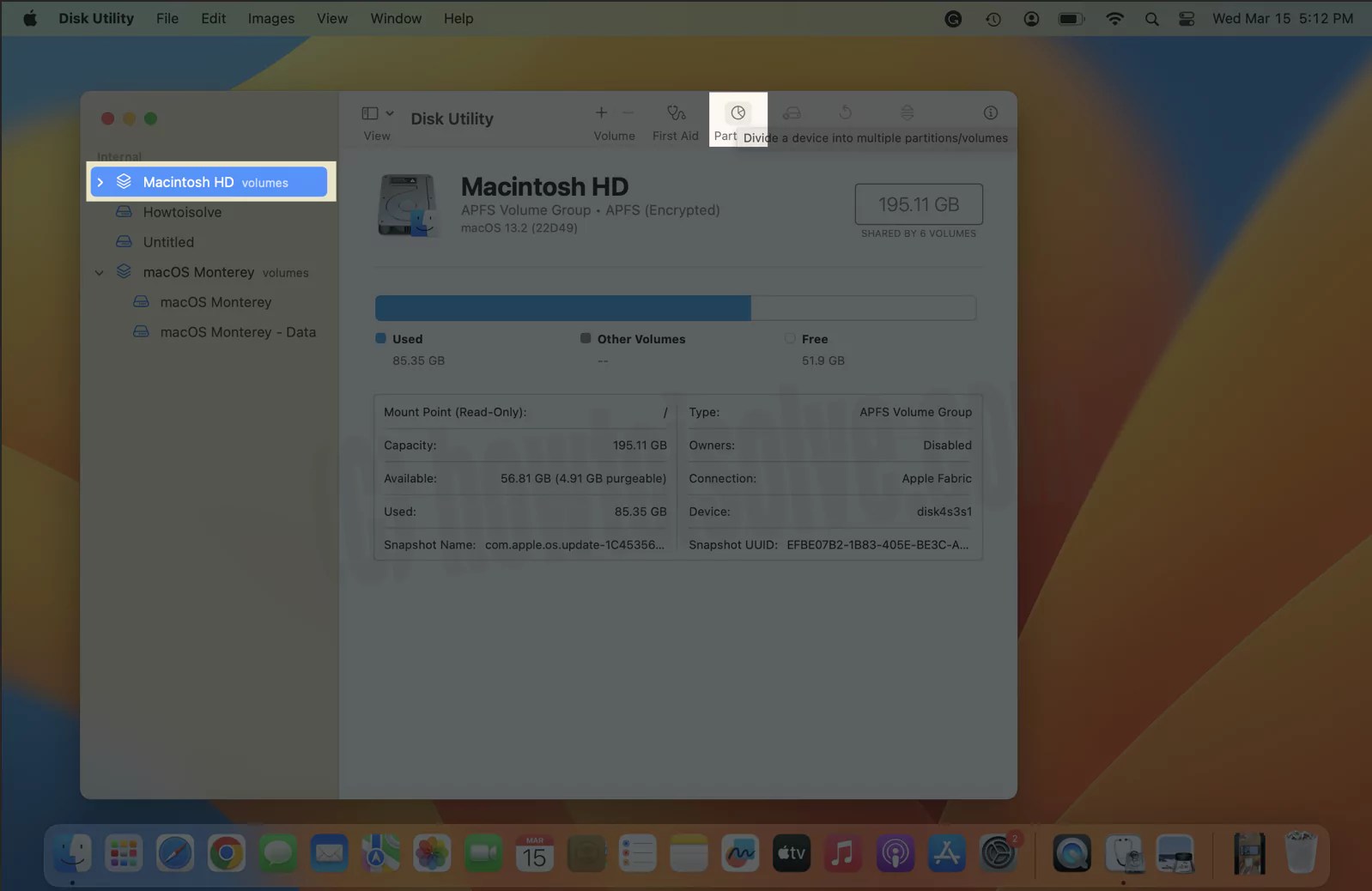Image resolution: width=1372 pixels, height=891 pixels.
Task: Open App Store from the Dock
Action: tap(946, 853)
